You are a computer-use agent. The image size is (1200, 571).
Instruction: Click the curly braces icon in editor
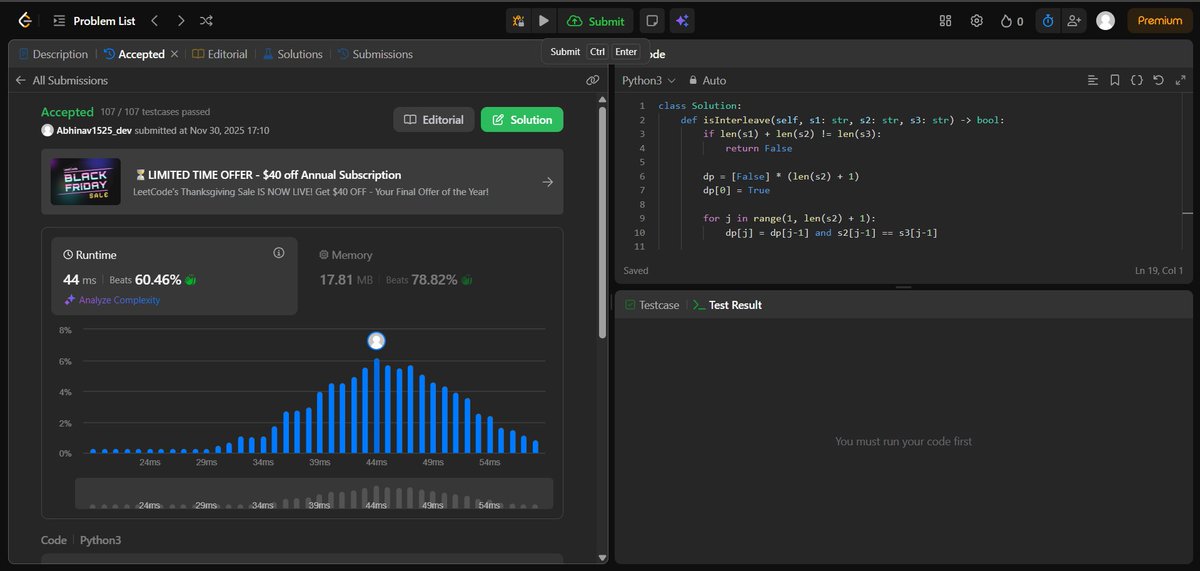coord(1137,80)
